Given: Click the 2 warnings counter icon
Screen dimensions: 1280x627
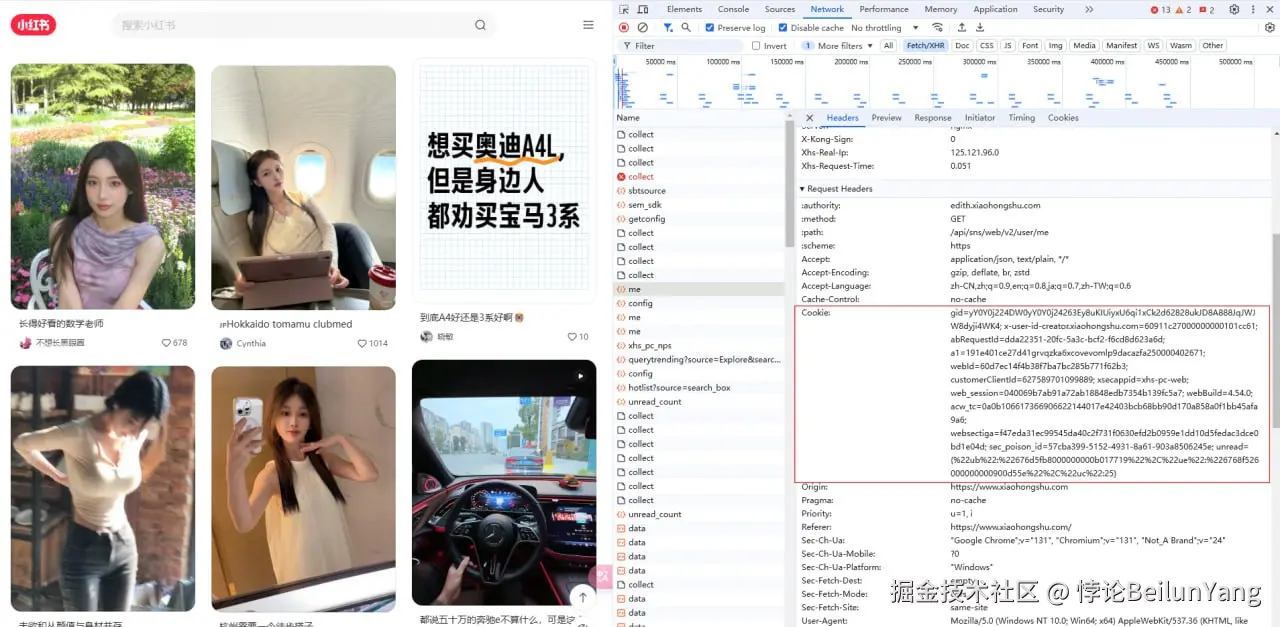Looking at the screenshot, I should point(1183,10).
